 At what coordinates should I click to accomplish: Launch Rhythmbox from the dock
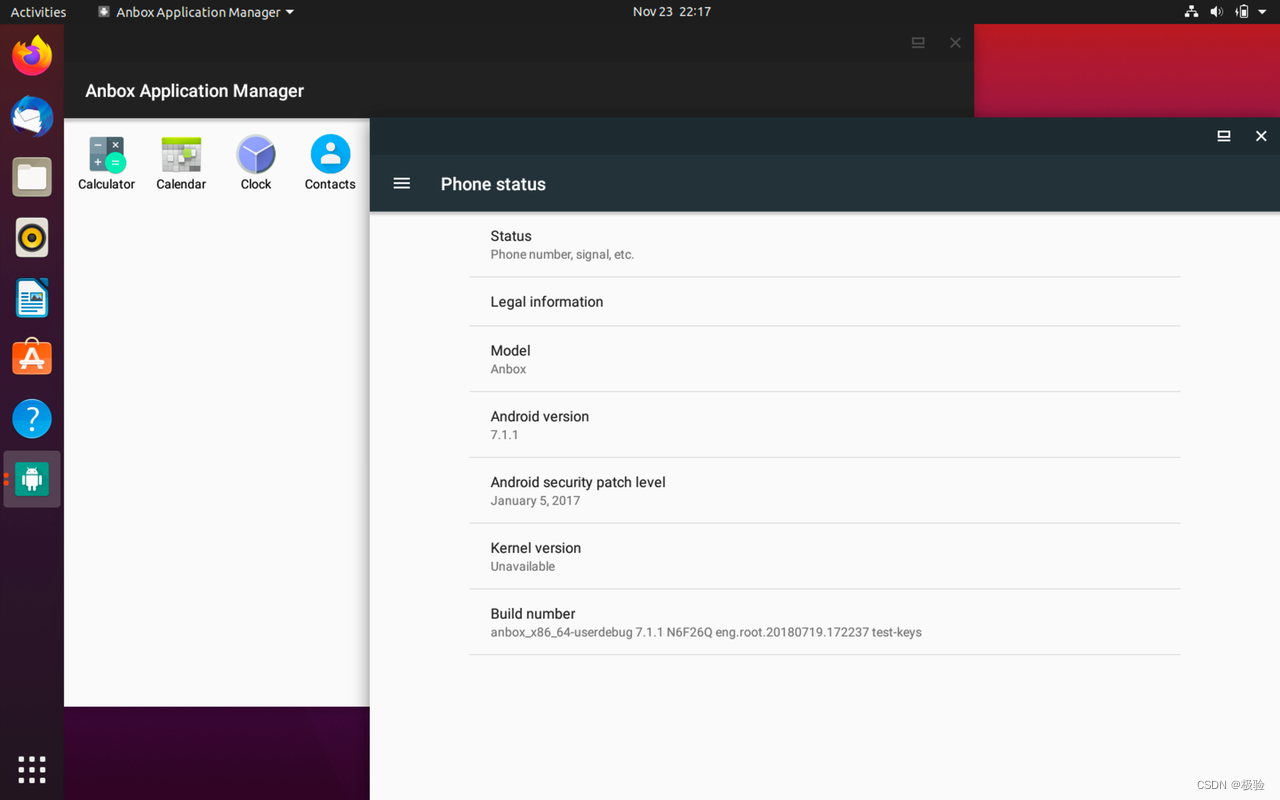(x=32, y=238)
